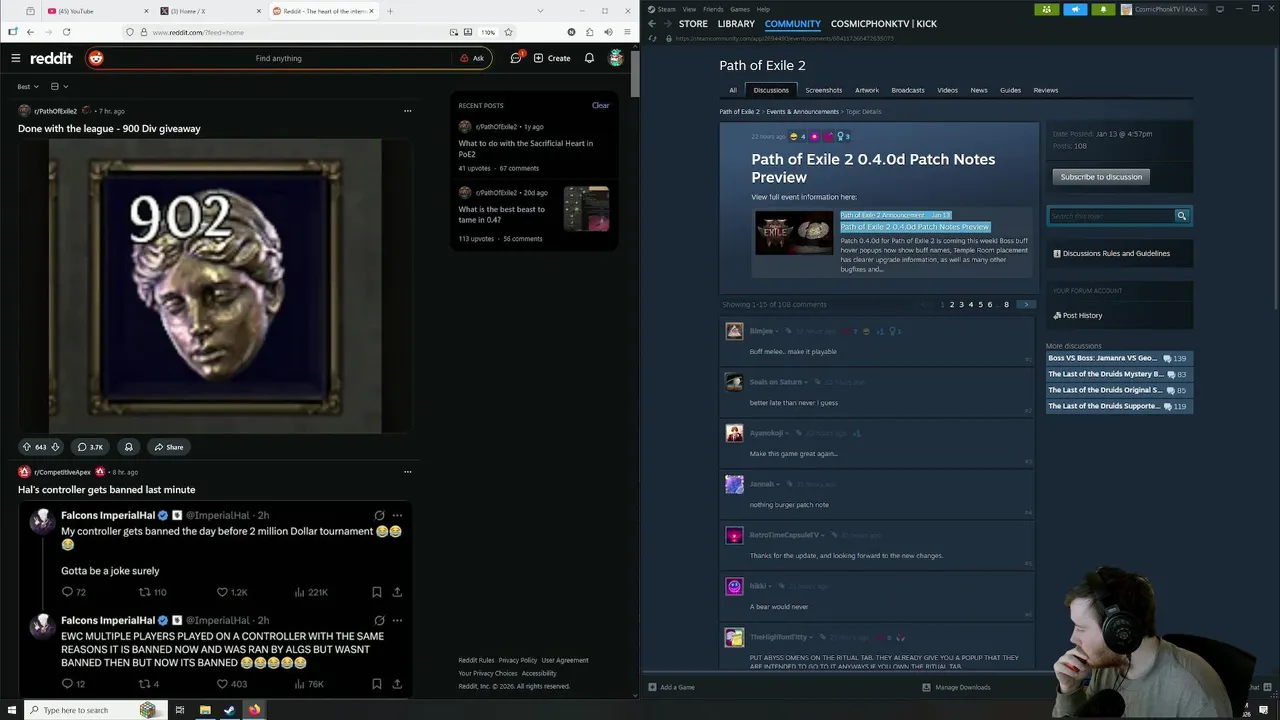Reload the Firefox page
Screen dimensions: 1280x720
click(67, 32)
